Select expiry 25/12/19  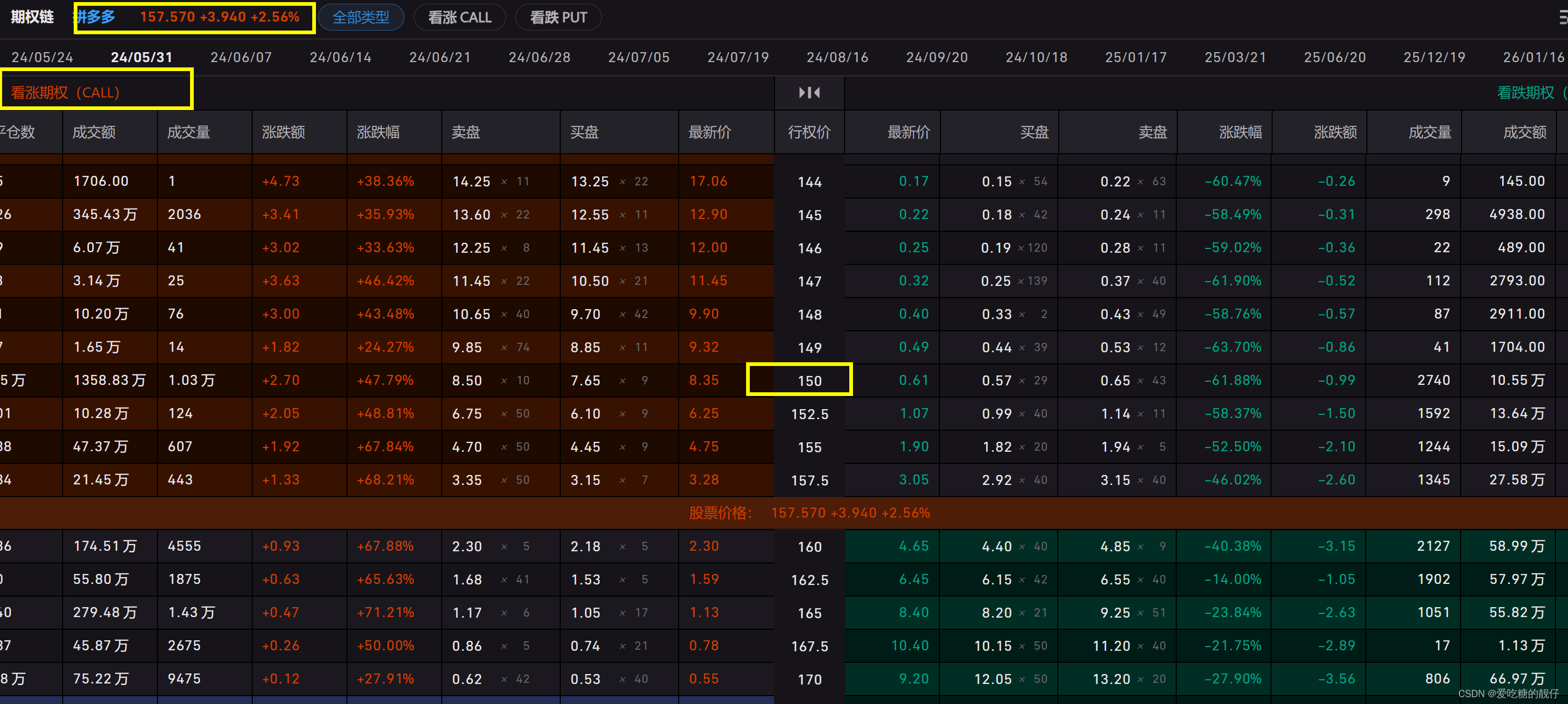click(x=1434, y=57)
